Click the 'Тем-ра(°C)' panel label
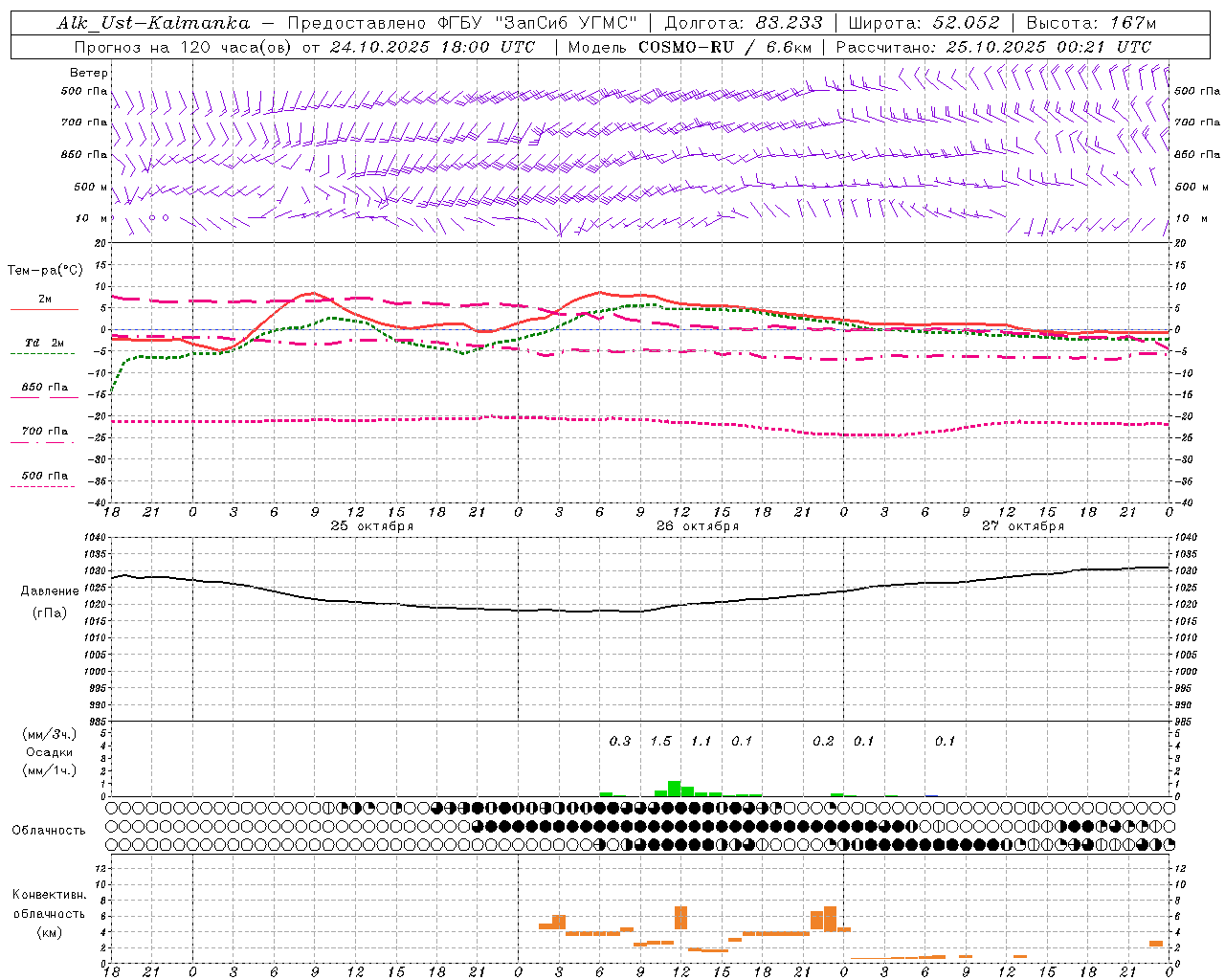The width and height of the screenshot is (1225, 980). coord(45,271)
